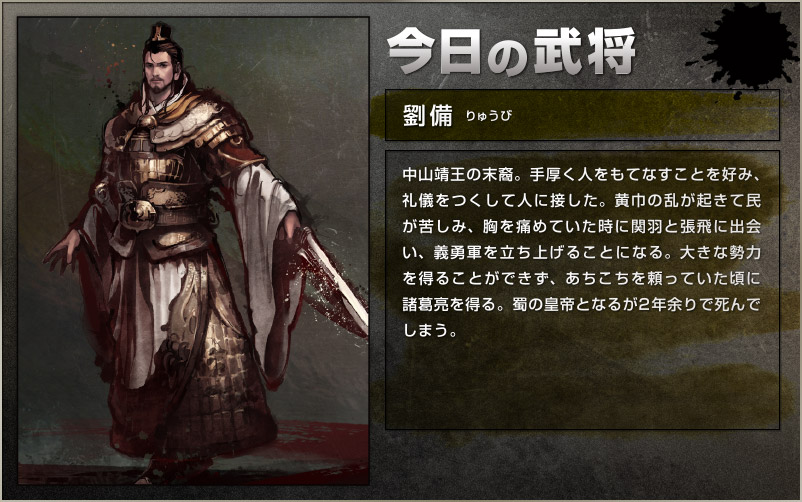
Task: Click the black ink splatter icon
Action: [742, 46]
